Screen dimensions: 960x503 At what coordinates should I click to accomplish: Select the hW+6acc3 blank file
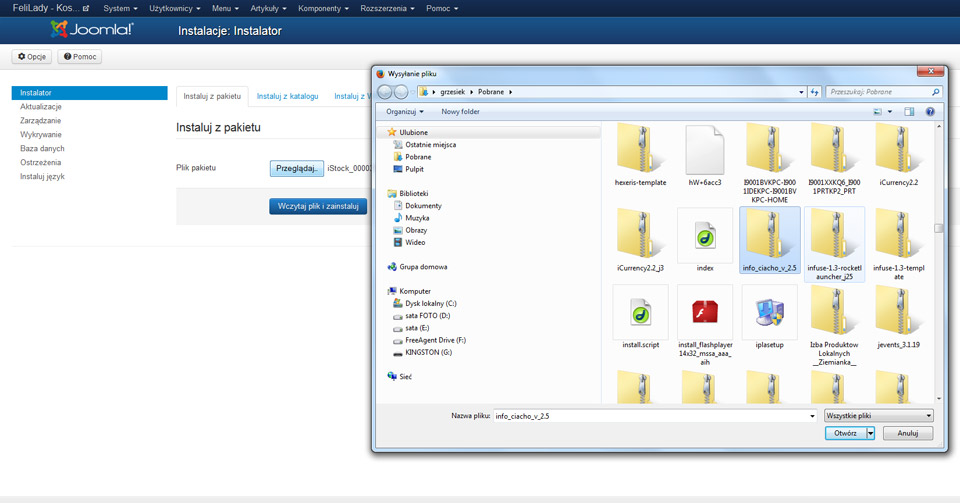tap(705, 155)
